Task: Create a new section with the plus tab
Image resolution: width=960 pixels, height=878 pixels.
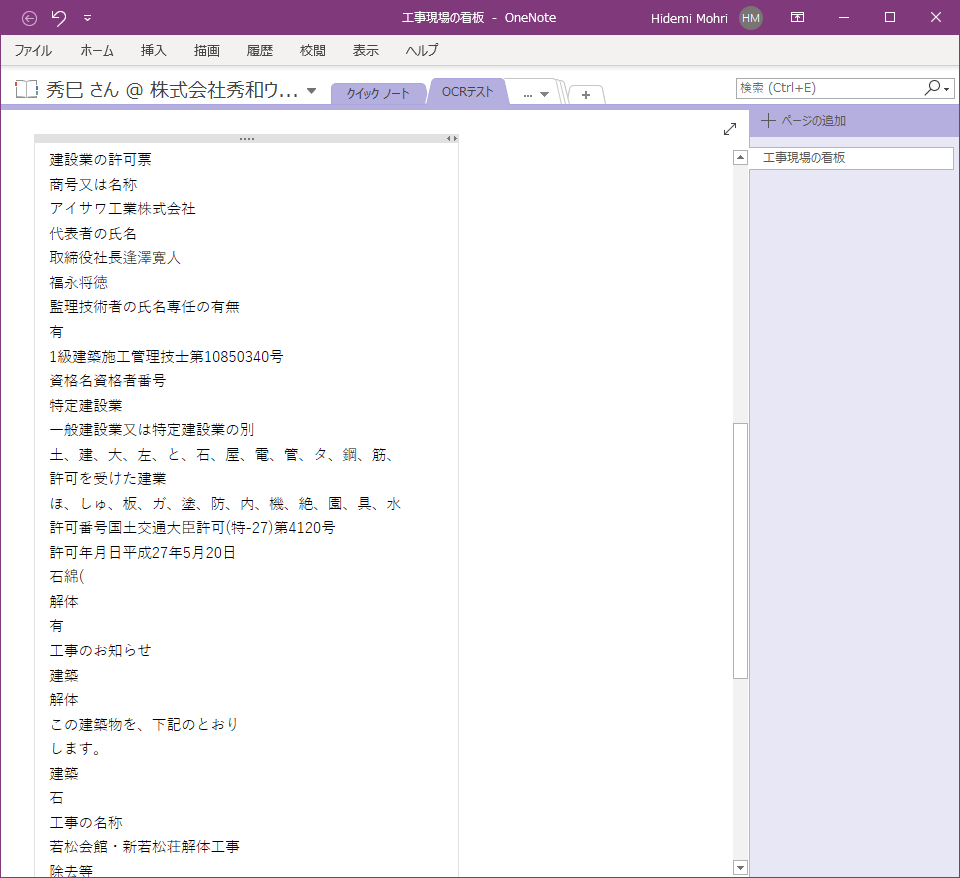Action: (586, 94)
